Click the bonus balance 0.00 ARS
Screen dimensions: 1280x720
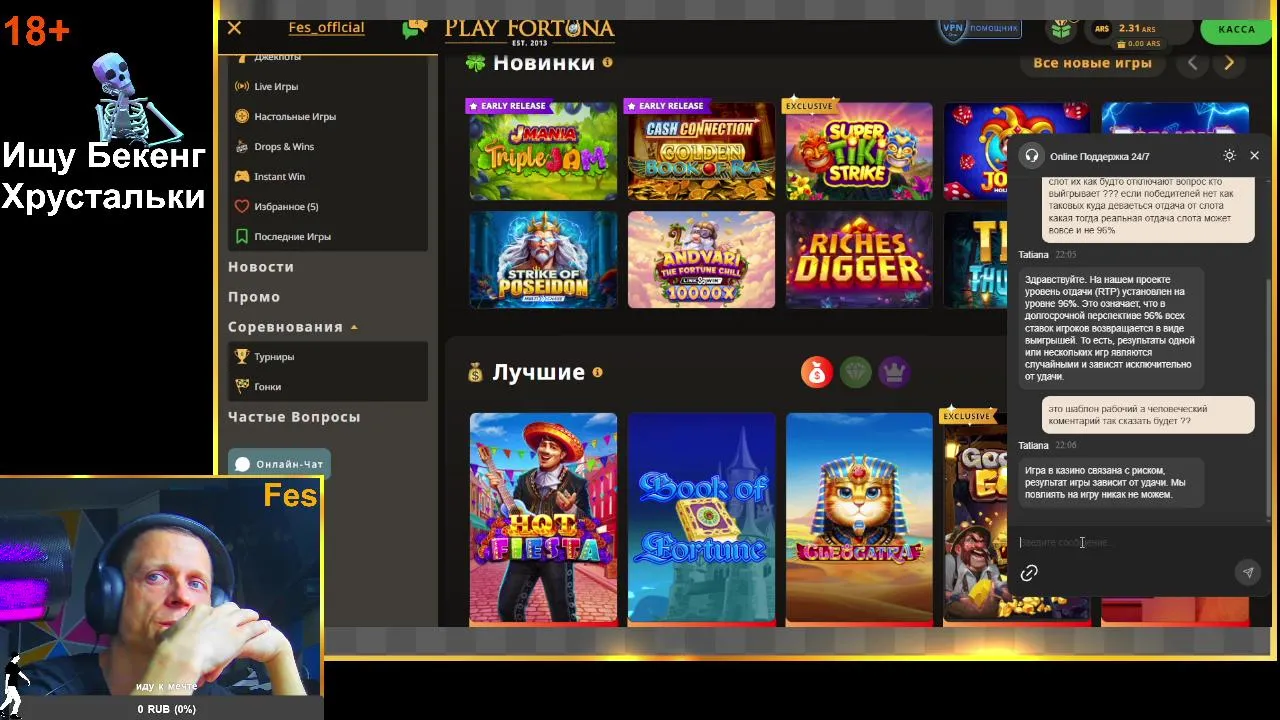1138,44
